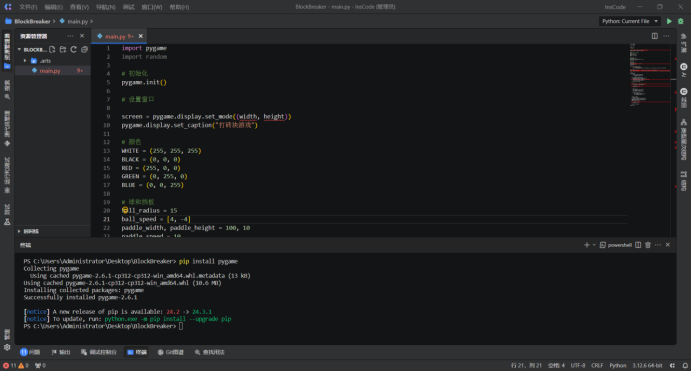Viewport: 692px width, 371px height.
Task: Switch to the Git bottom panel tab
Action: point(171,352)
